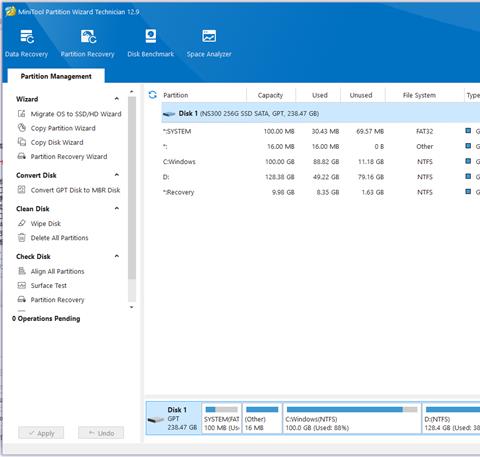Click the Disk 1 drive icon in table header row
The height and width of the screenshot is (457, 480).
pos(169,114)
